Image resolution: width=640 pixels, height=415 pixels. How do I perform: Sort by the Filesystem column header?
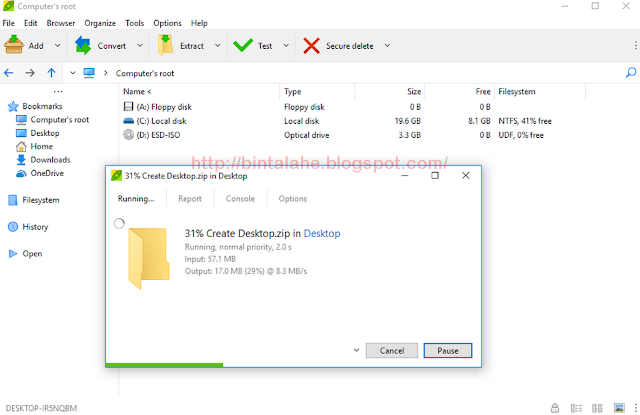(x=517, y=92)
